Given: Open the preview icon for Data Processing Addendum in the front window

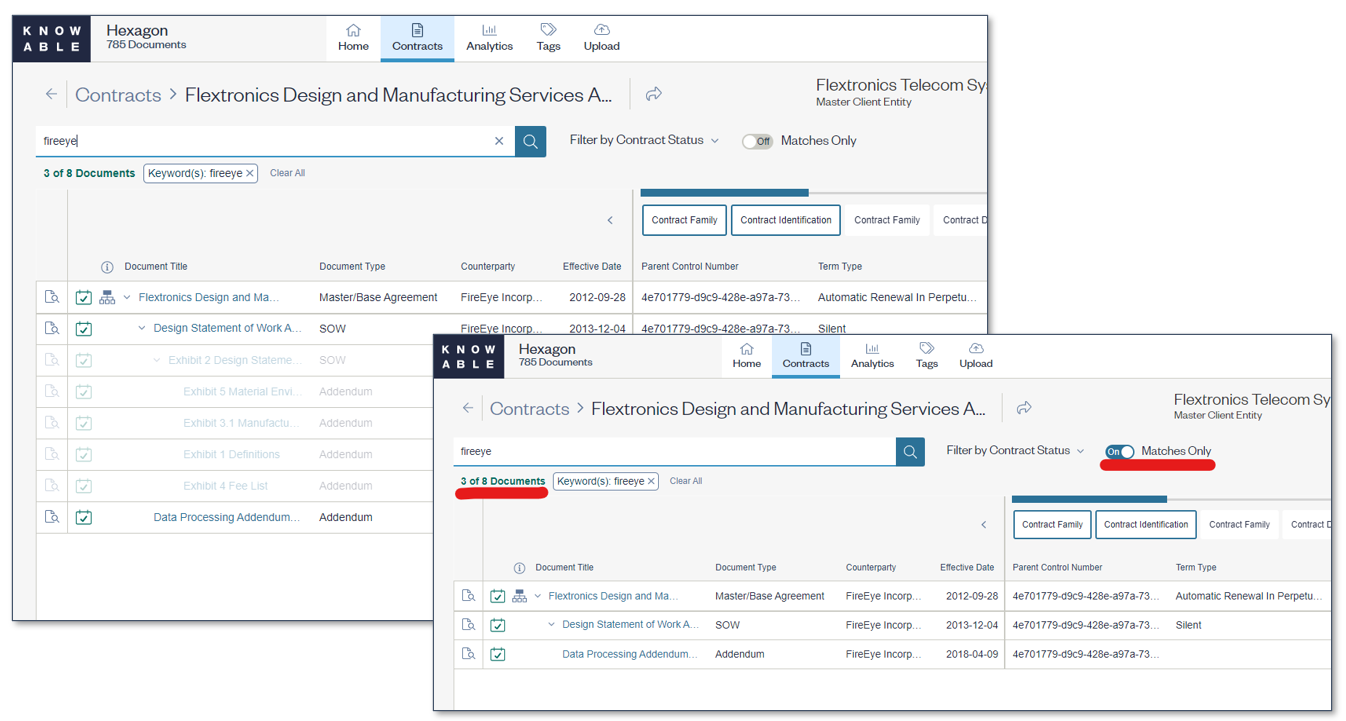Looking at the screenshot, I should coord(468,654).
